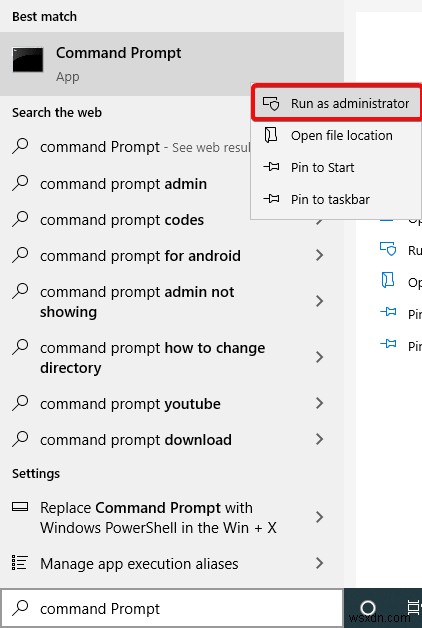The height and width of the screenshot is (628, 422).
Task: Choose Open file location in context menu
Action: [336, 135]
